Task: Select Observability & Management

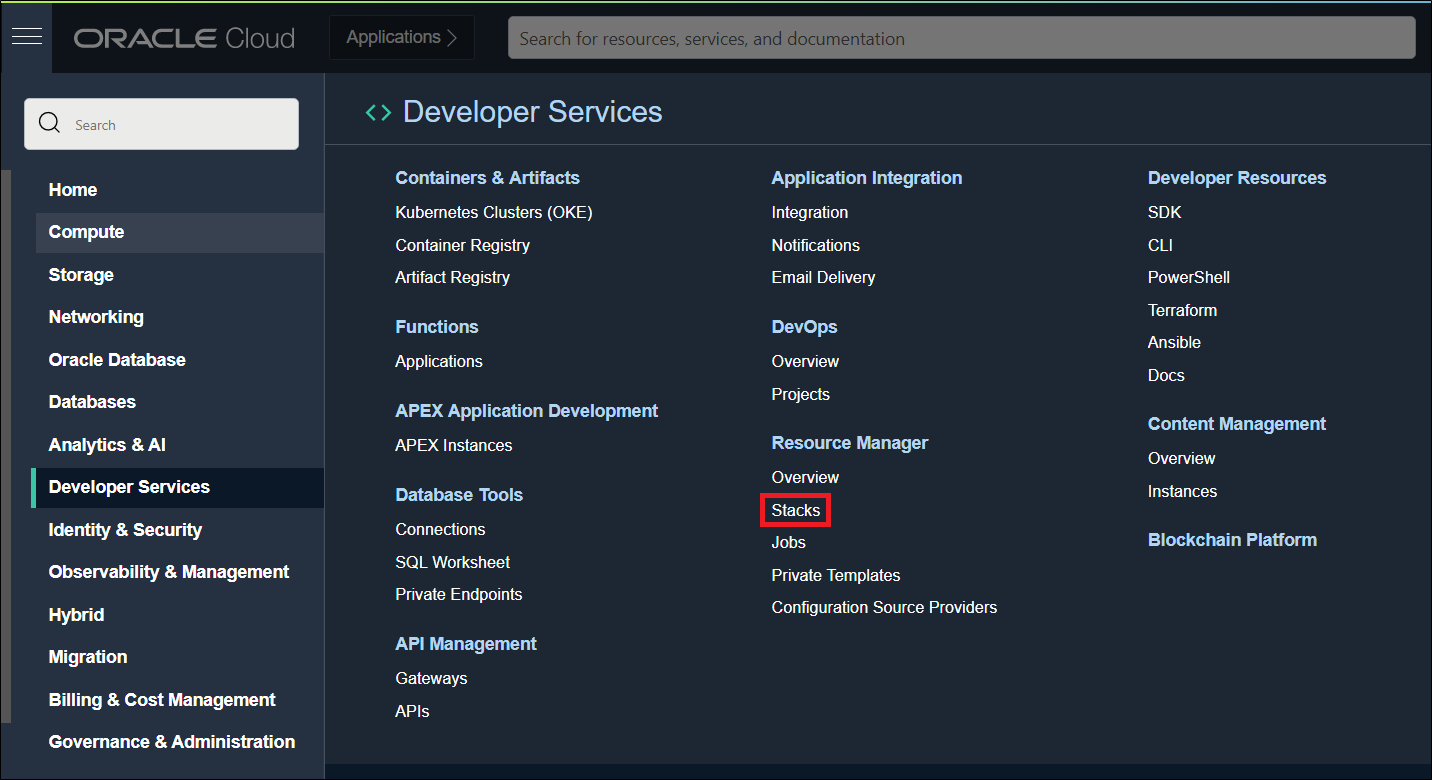Action: [168, 571]
